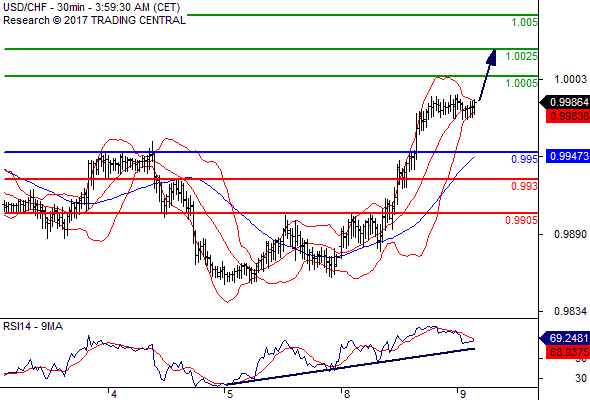Click the red 0.9905 support label

(521, 220)
